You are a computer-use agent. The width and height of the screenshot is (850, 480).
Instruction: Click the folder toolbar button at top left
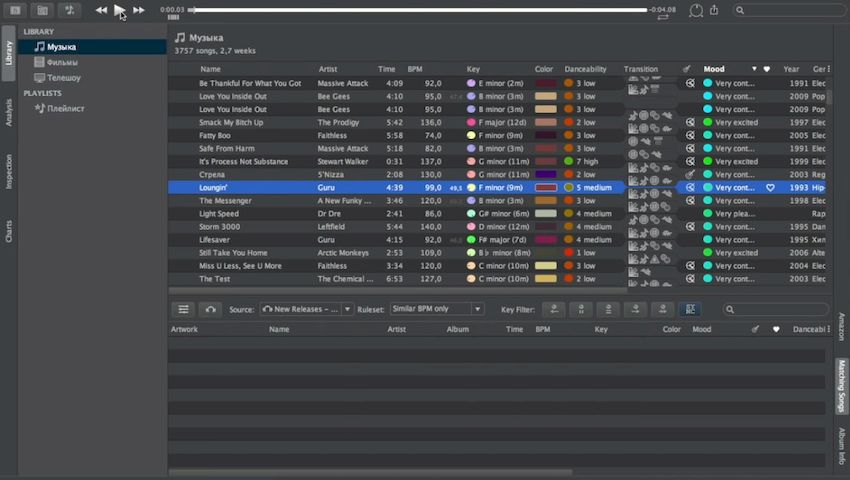click(x=42, y=10)
